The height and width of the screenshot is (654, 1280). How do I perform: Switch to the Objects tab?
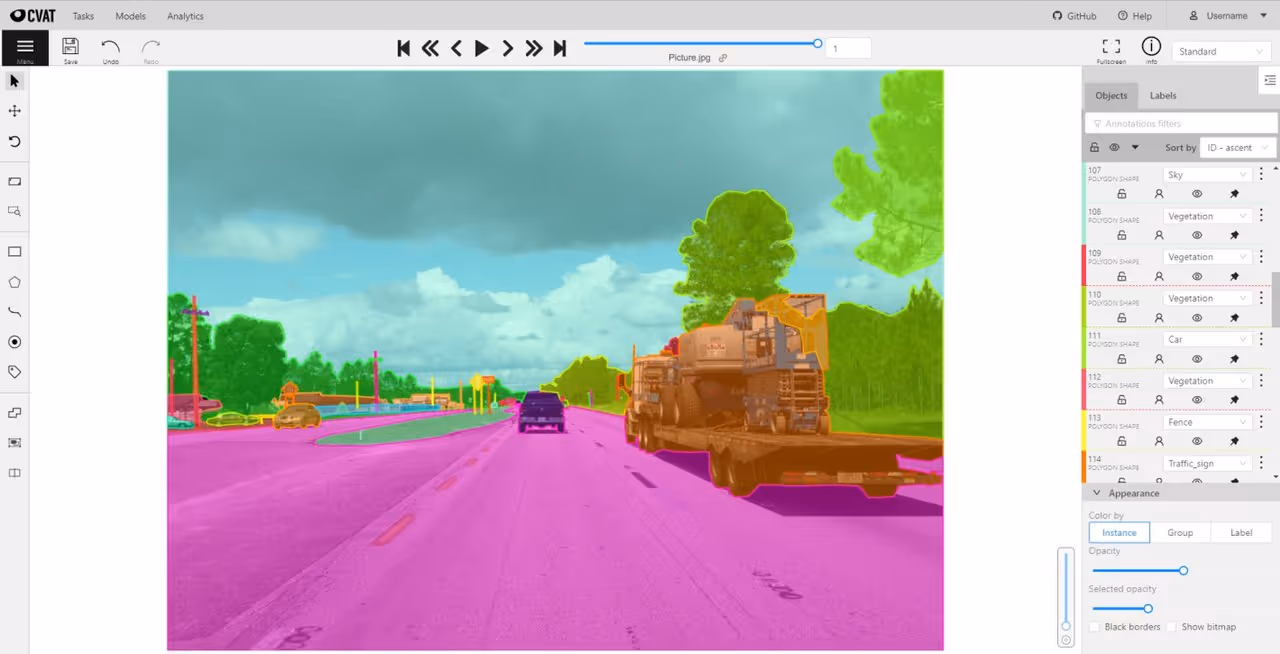[x=1111, y=96]
